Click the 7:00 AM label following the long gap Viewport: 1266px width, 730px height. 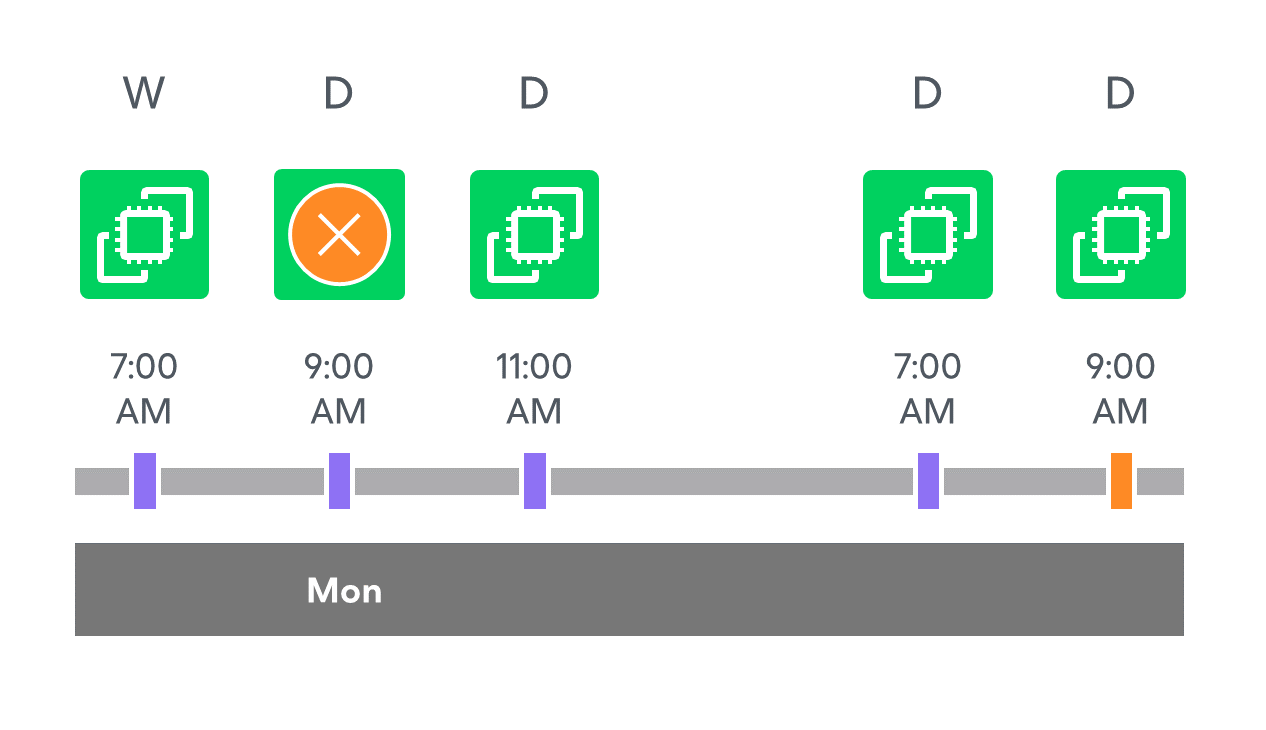coord(928,389)
